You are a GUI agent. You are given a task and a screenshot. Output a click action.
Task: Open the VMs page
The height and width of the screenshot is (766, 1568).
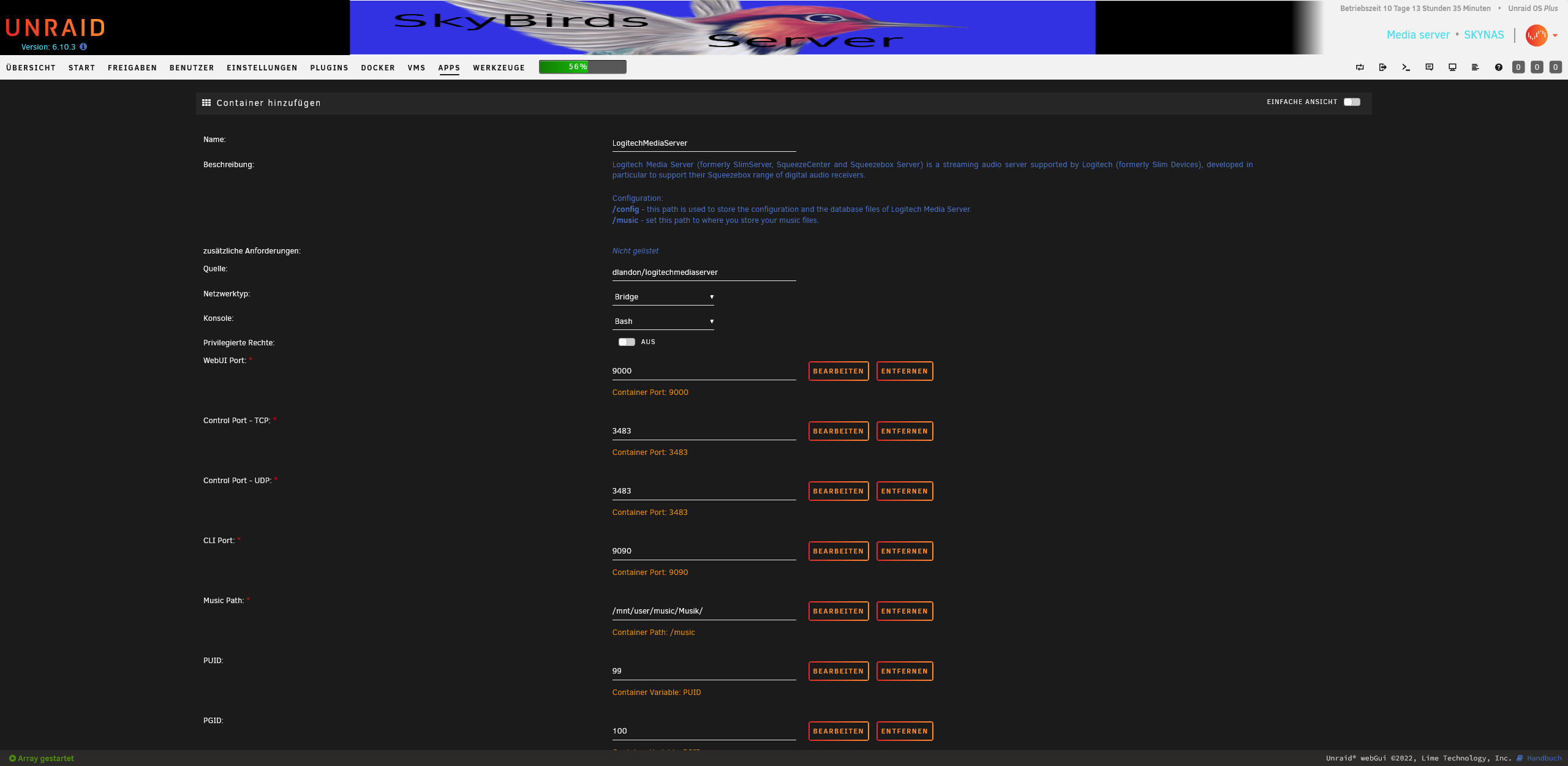click(417, 68)
